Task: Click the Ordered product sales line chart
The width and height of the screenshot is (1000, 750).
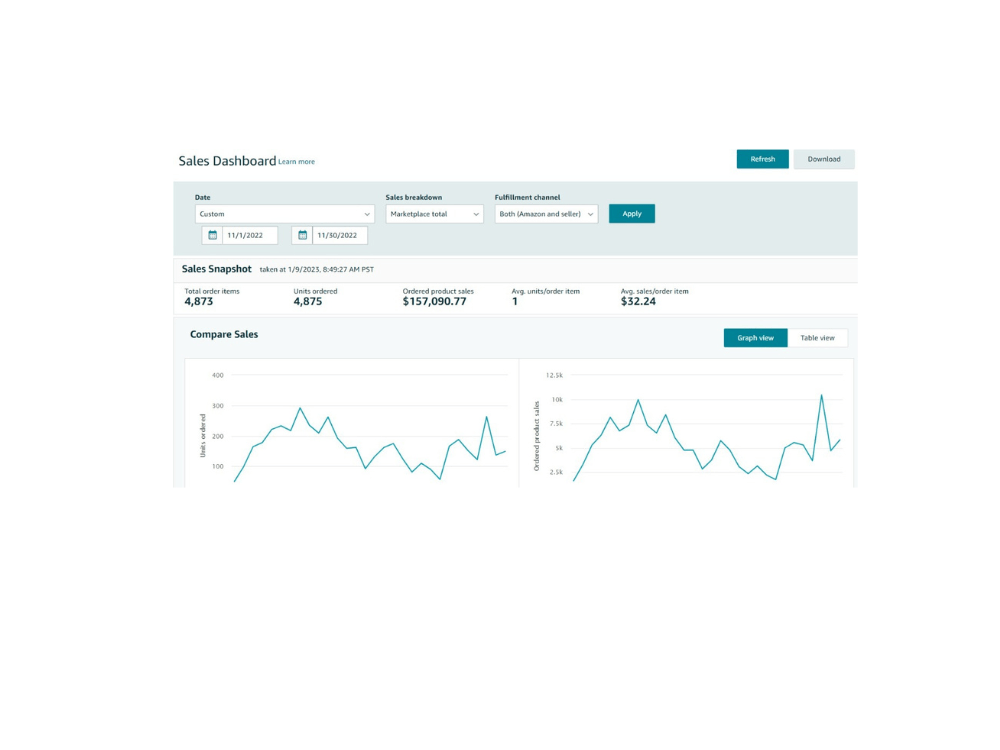Action: (707, 438)
